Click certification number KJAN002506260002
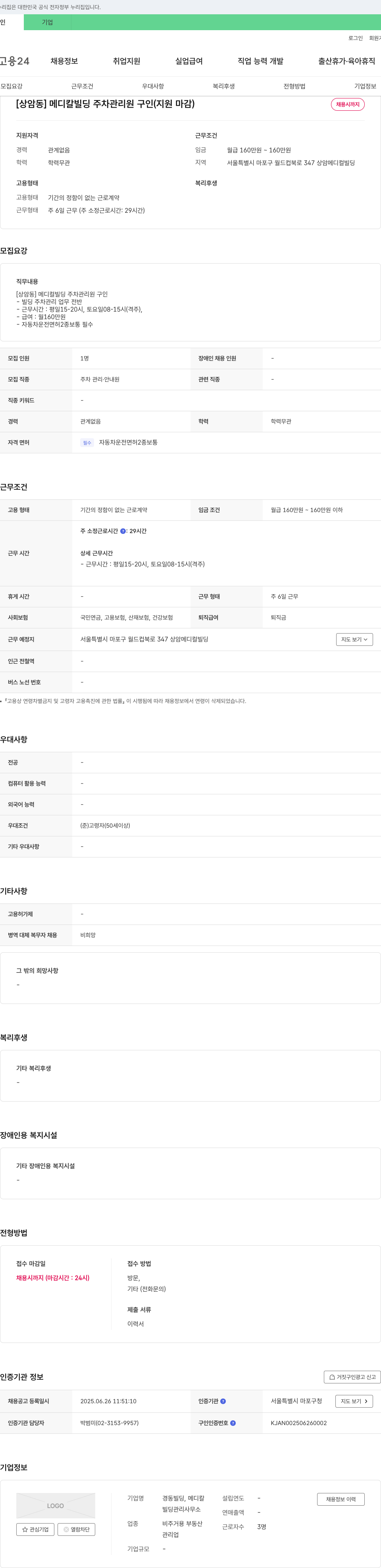This screenshot has height=1568, width=381. point(299,1423)
